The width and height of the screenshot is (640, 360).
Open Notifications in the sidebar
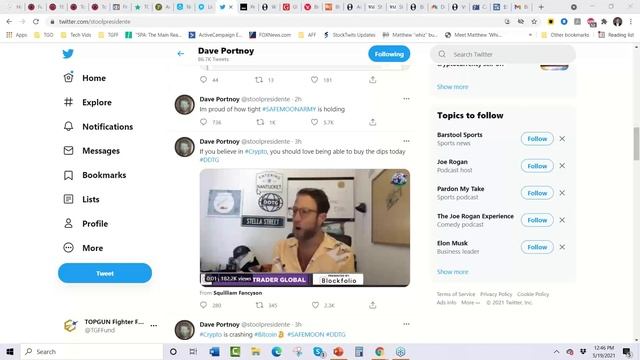click(x=98, y=127)
